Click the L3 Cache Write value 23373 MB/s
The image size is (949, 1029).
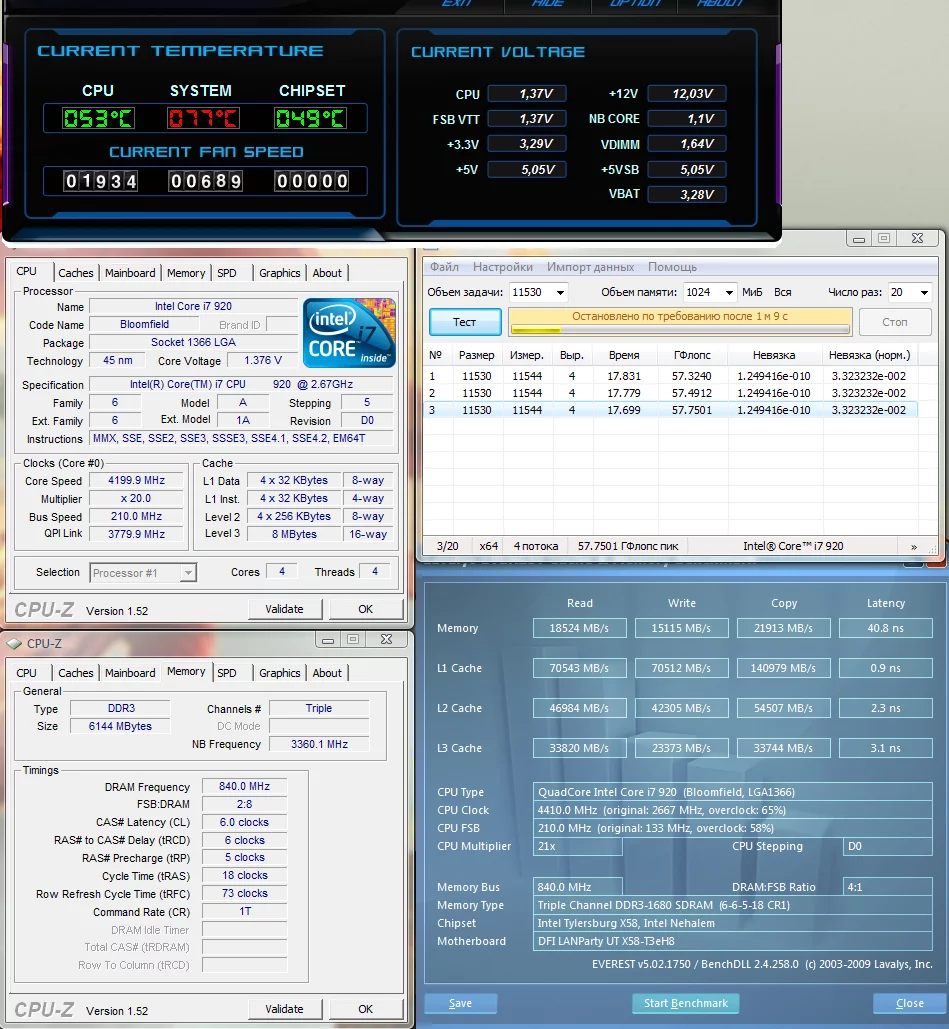[681, 748]
